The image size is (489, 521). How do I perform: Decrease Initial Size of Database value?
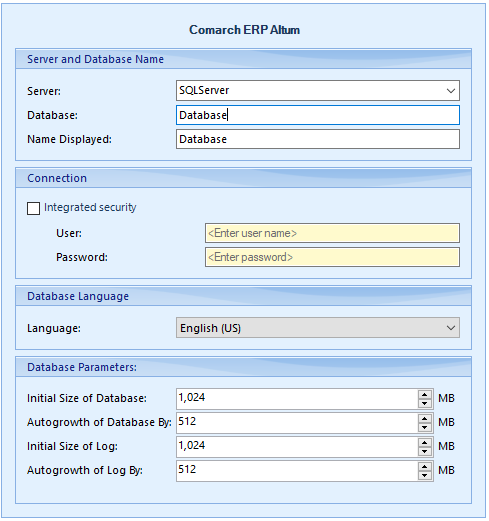click(x=424, y=403)
